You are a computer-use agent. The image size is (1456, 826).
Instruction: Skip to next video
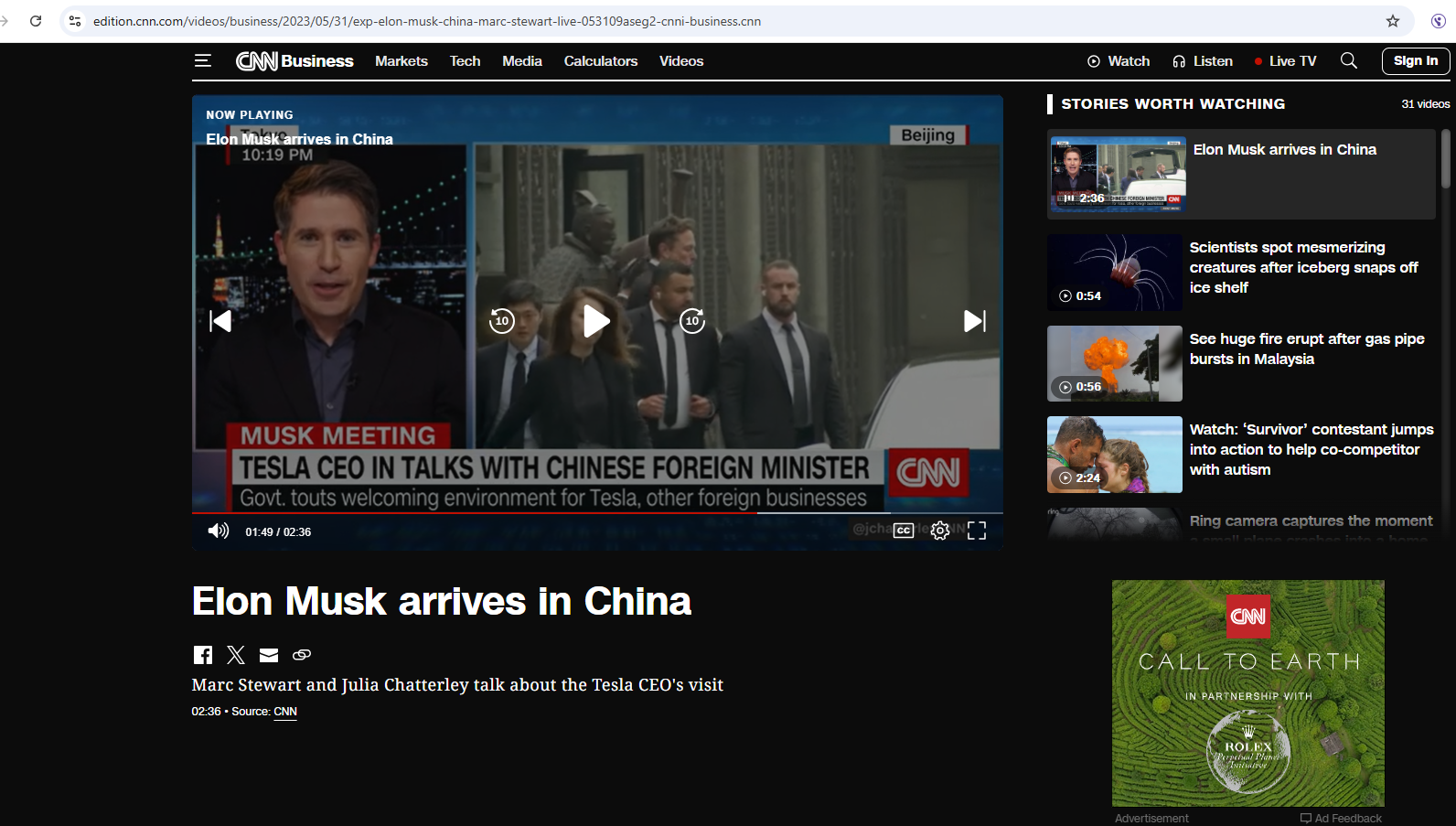(975, 321)
